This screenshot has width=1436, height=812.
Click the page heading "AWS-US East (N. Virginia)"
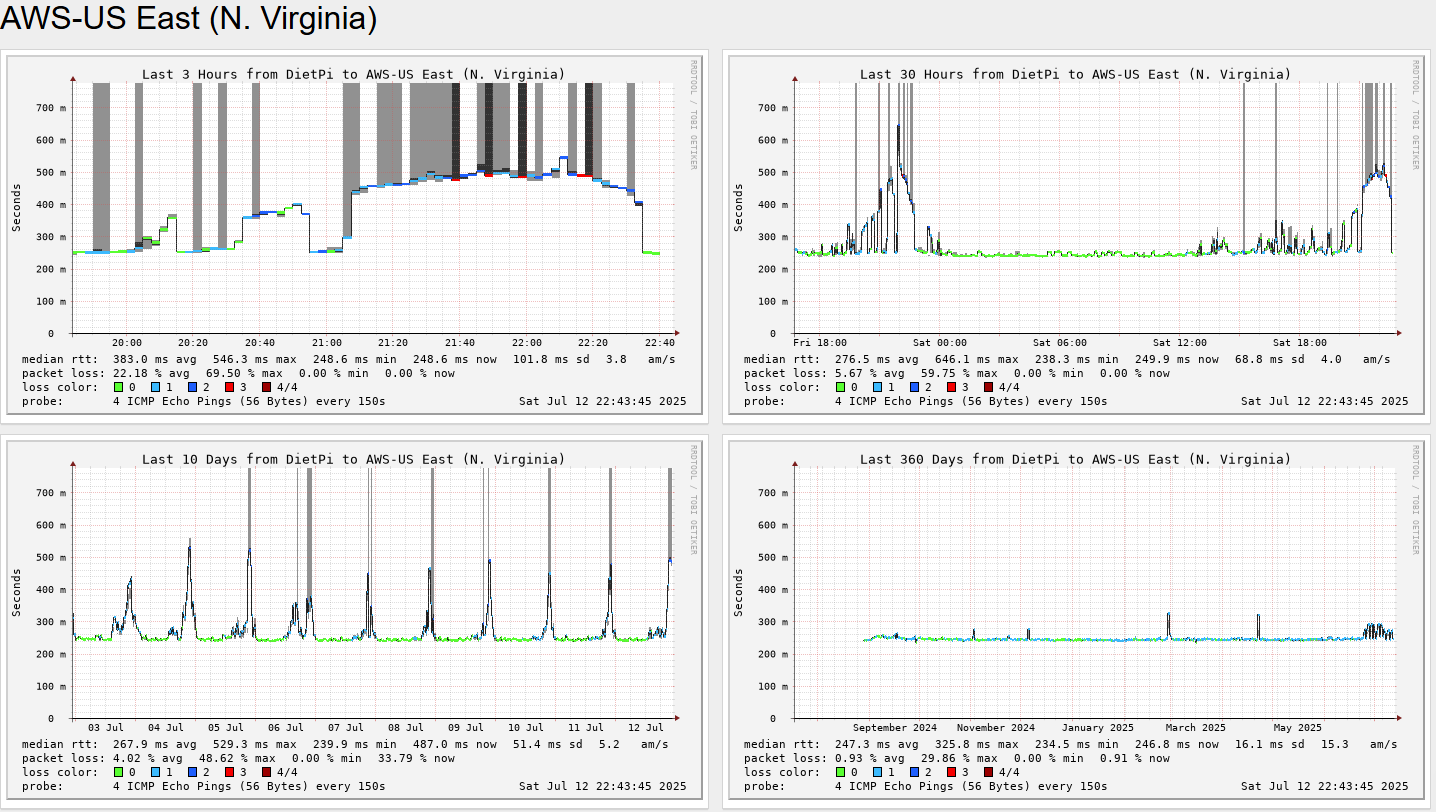189,19
